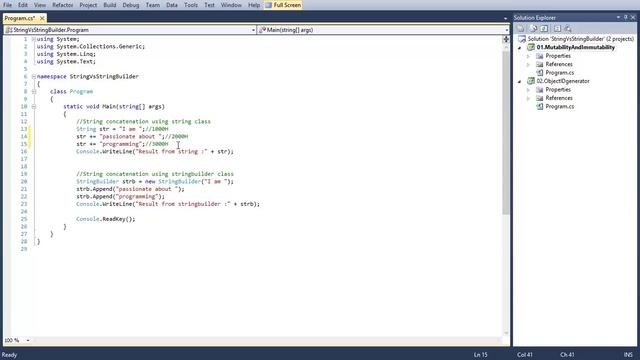
Task: Open the Edit menu
Action: point(23,5)
